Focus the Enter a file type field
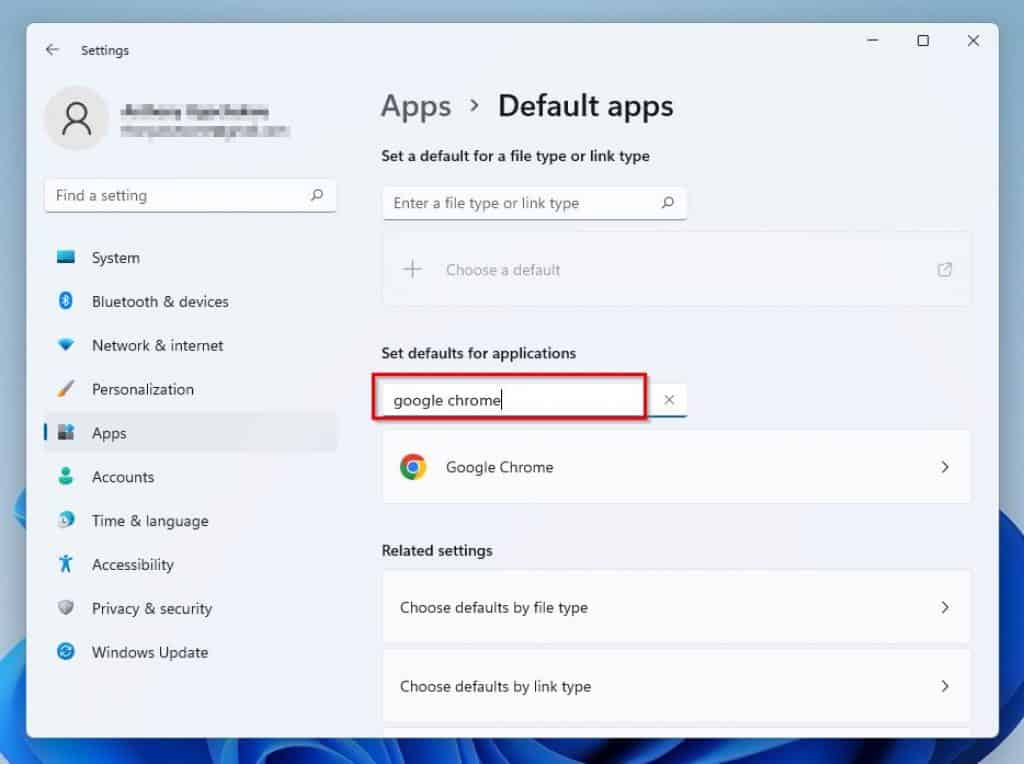Viewport: 1024px width, 764px height. click(534, 203)
